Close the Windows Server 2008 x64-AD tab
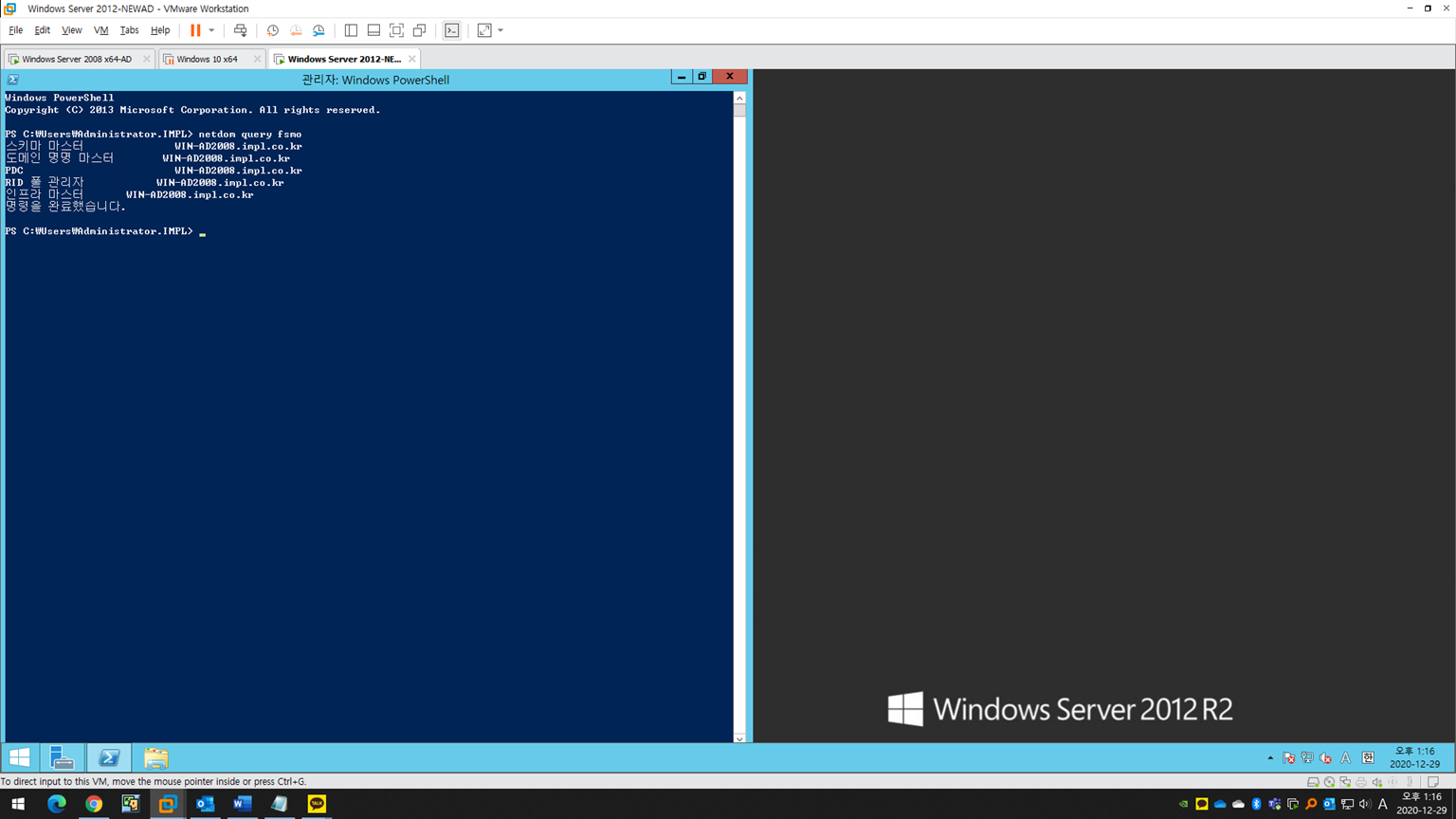Image resolution: width=1456 pixels, height=819 pixels. click(x=146, y=59)
